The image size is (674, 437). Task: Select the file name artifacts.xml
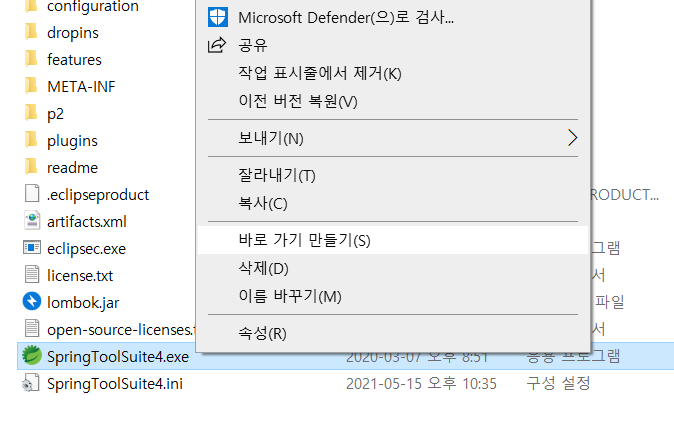click(87, 222)
